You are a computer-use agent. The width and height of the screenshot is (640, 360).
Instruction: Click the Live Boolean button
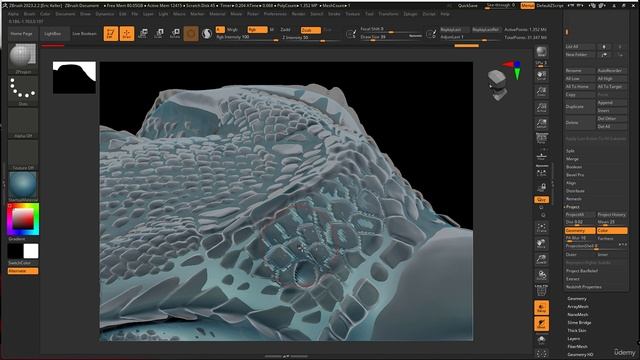(x=84, y=34)
